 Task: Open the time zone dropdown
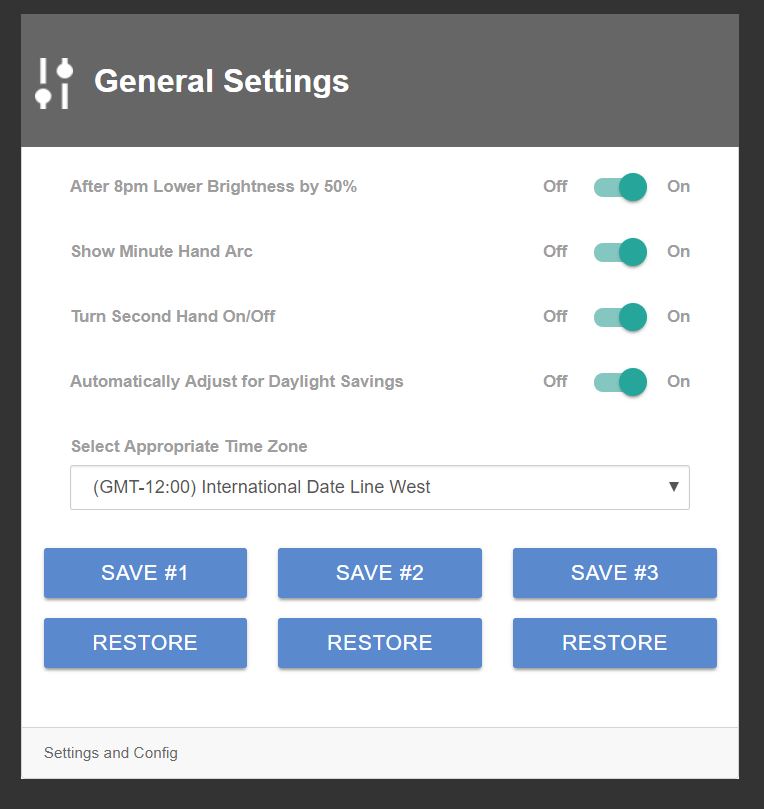point(380,486)
